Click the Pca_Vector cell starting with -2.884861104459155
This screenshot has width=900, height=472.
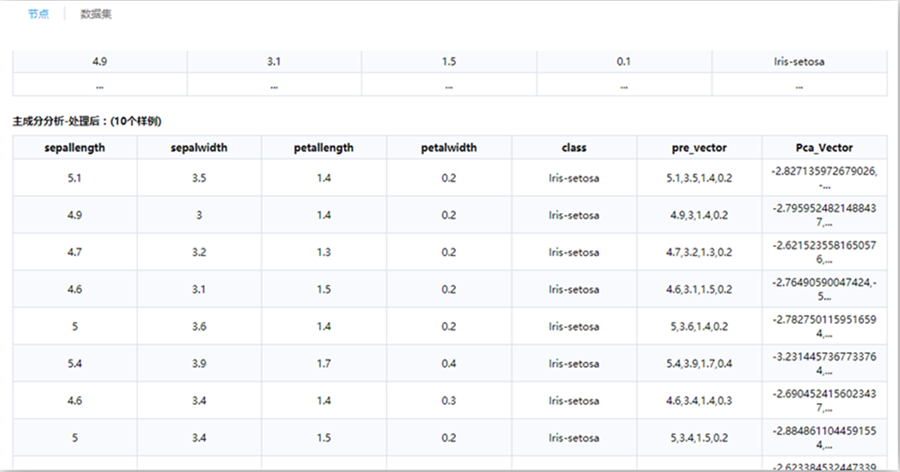pyautogui.click(x=825, y=437)
